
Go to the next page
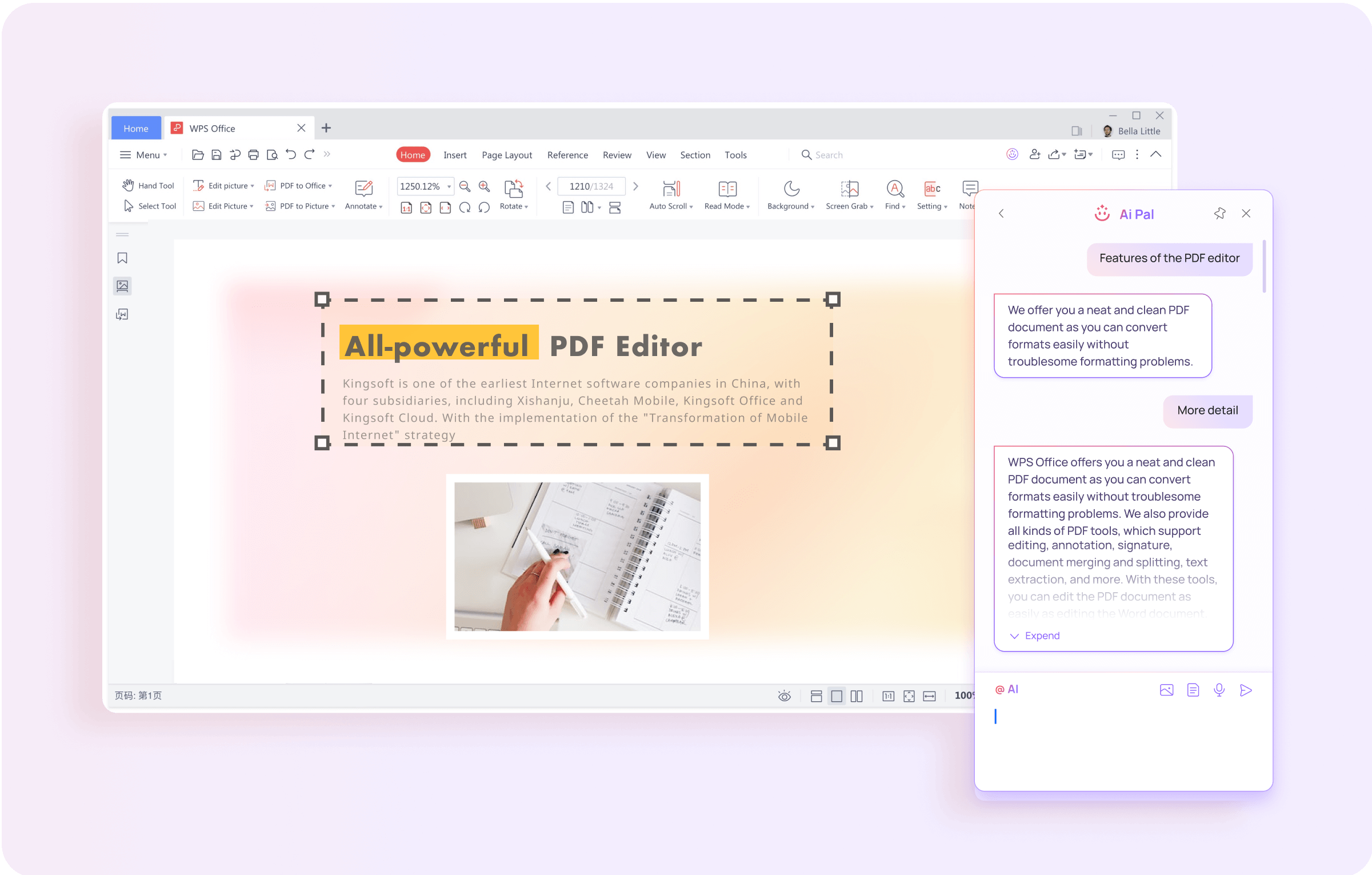tap(635, 186)
